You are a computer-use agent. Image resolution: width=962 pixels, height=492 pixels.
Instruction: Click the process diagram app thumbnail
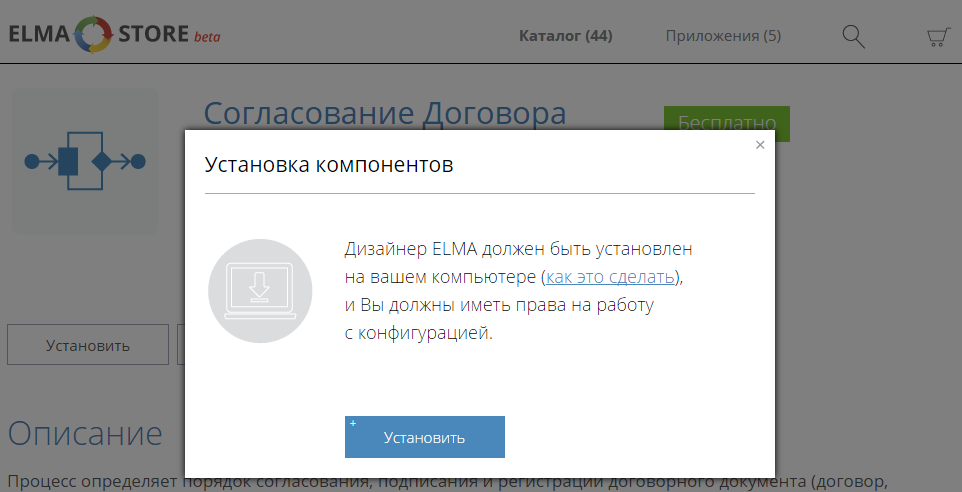pyautogui.click(x=85, y=161)
